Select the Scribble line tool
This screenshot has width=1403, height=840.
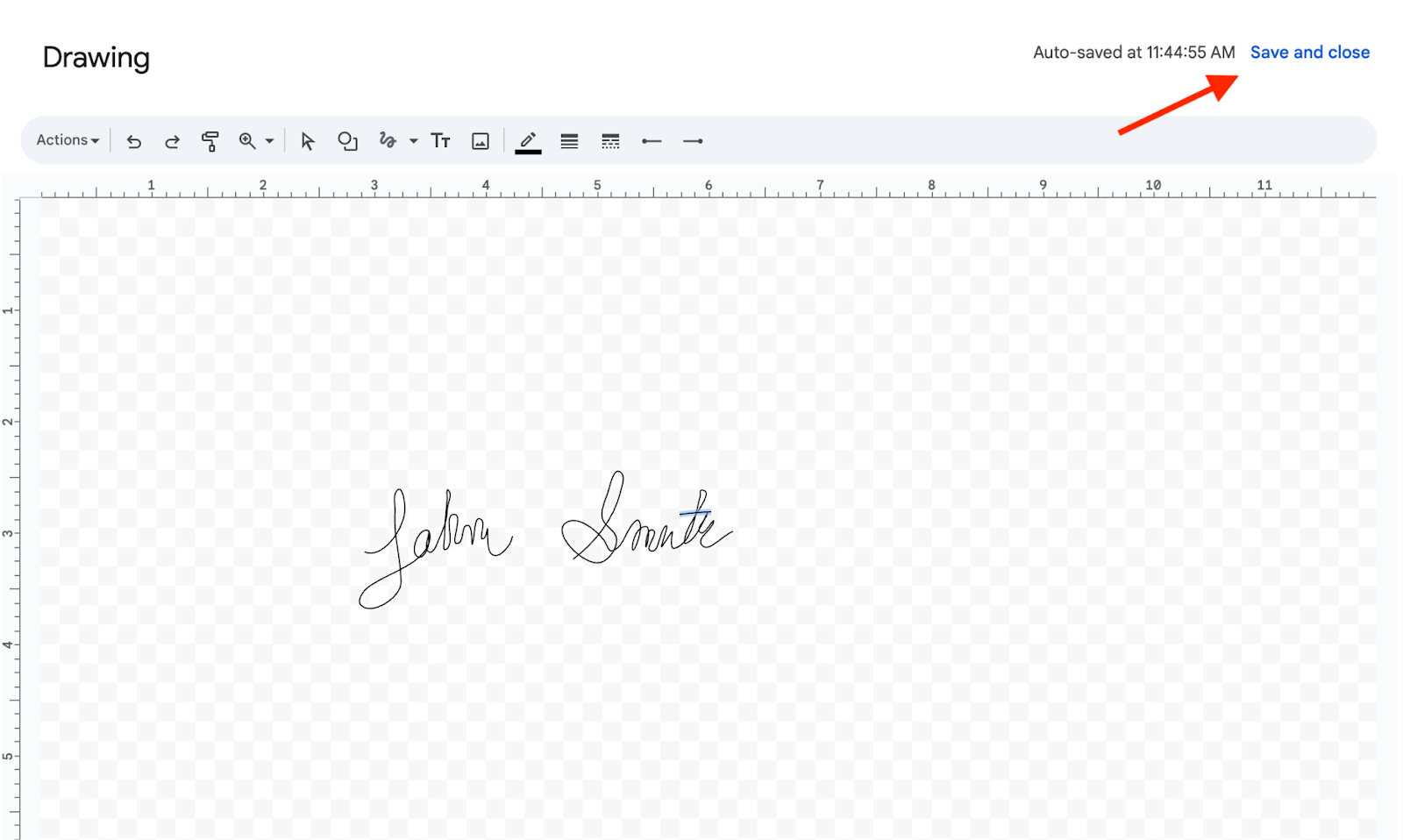click(388, 140)
